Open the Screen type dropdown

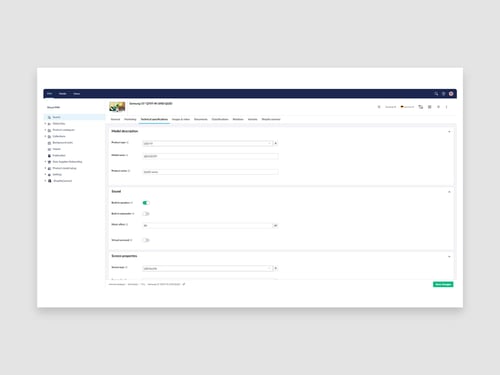pos(207,268)
